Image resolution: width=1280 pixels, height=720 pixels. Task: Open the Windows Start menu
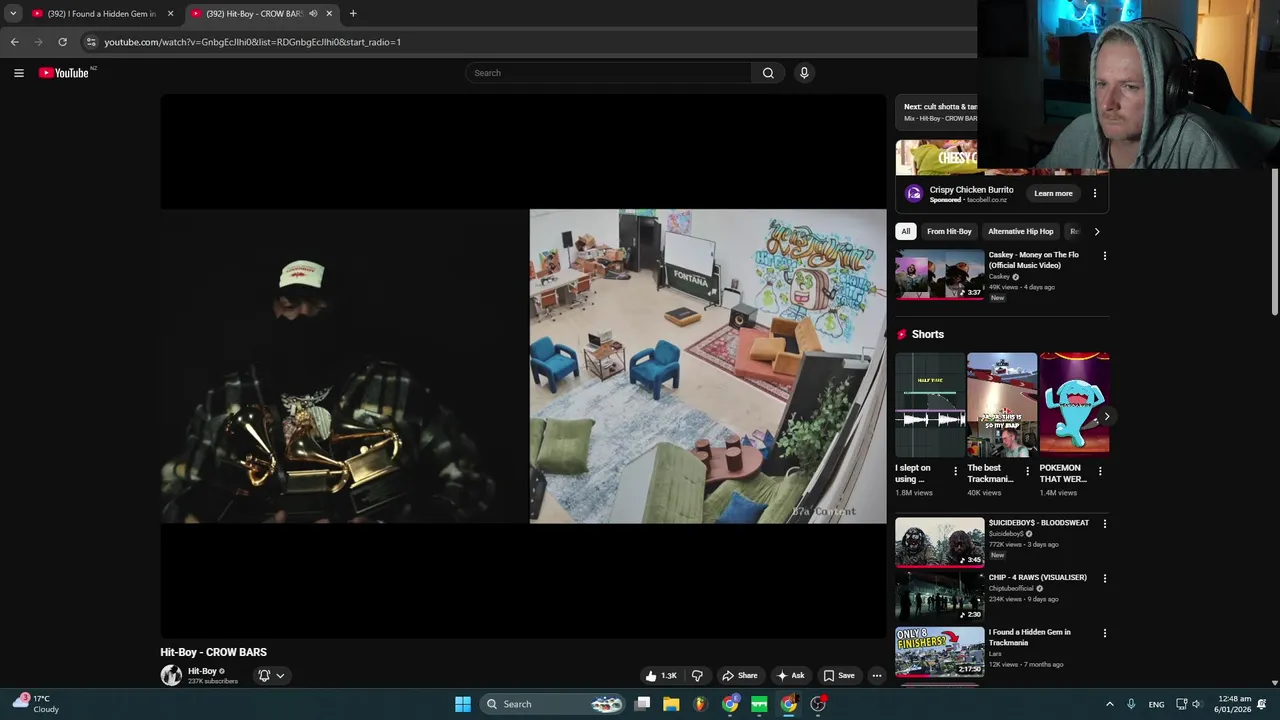[463, 704]
